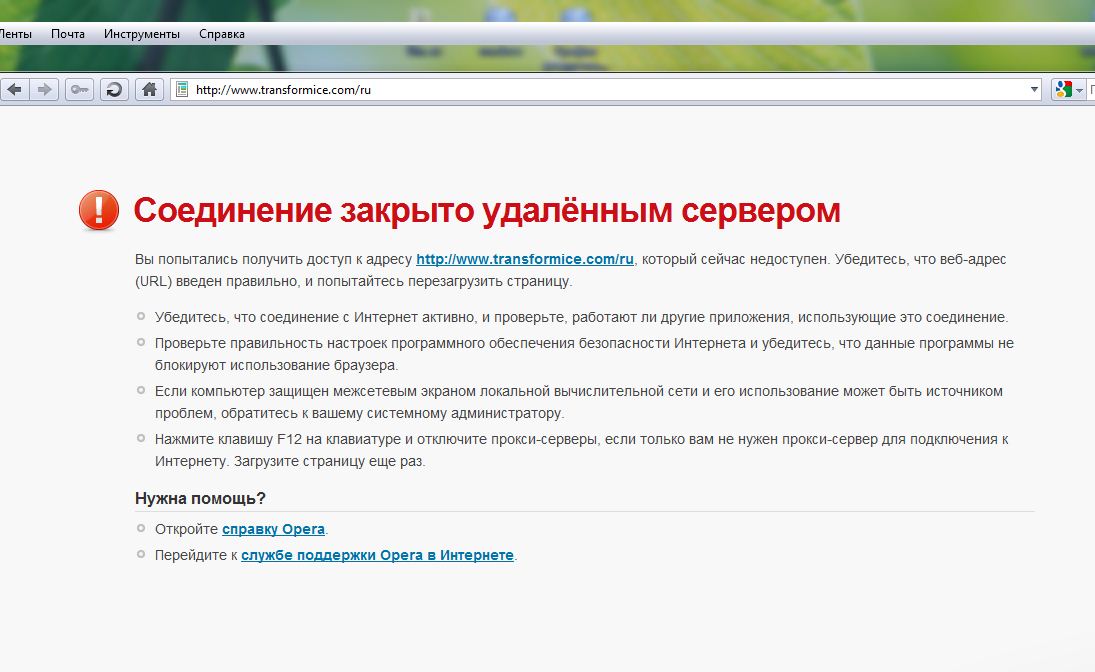Click bullet text about программного обеспечения безопасности
The image size is (1095, 672).
point(585,354)
